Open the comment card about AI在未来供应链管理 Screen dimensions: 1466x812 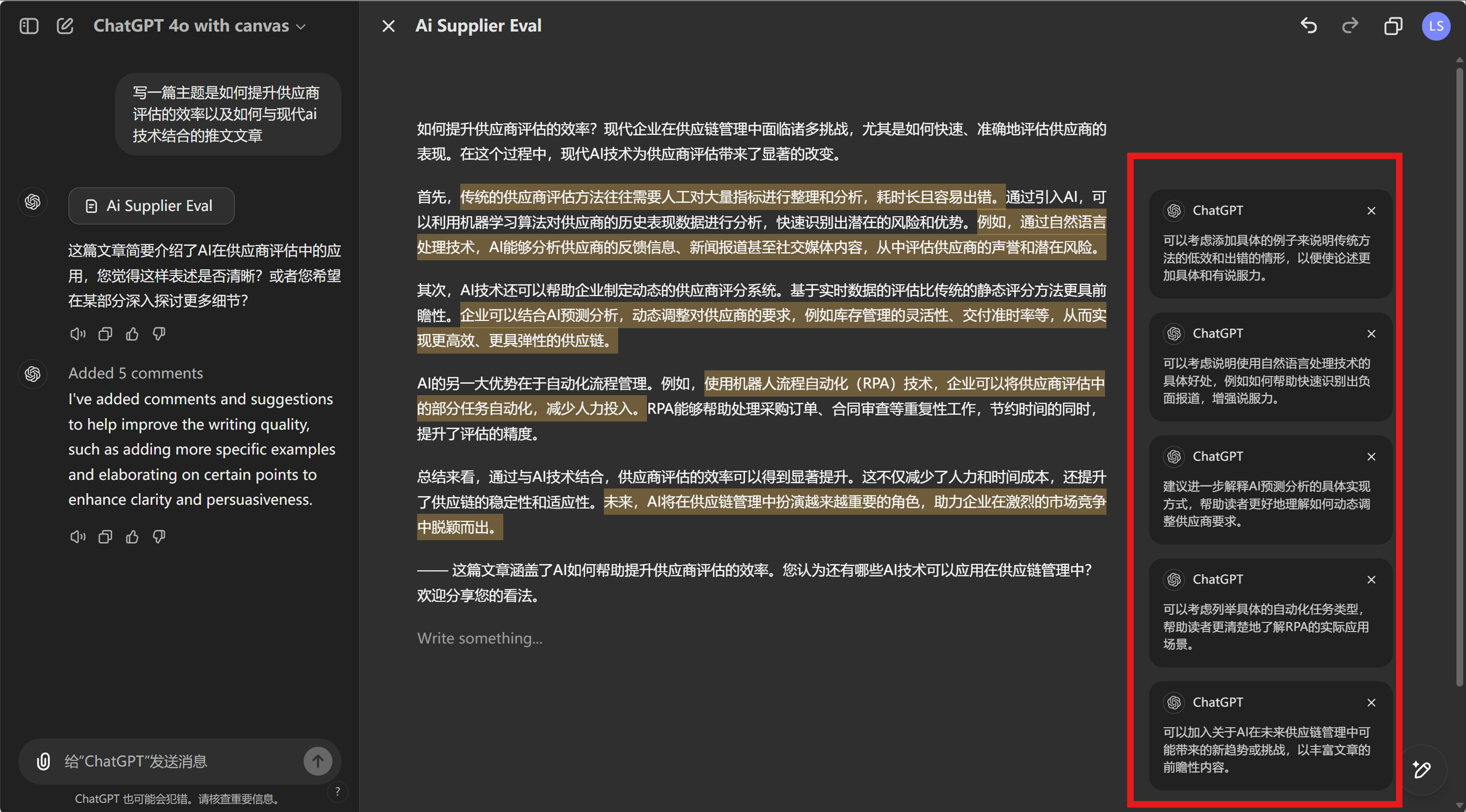(1270, 735)
